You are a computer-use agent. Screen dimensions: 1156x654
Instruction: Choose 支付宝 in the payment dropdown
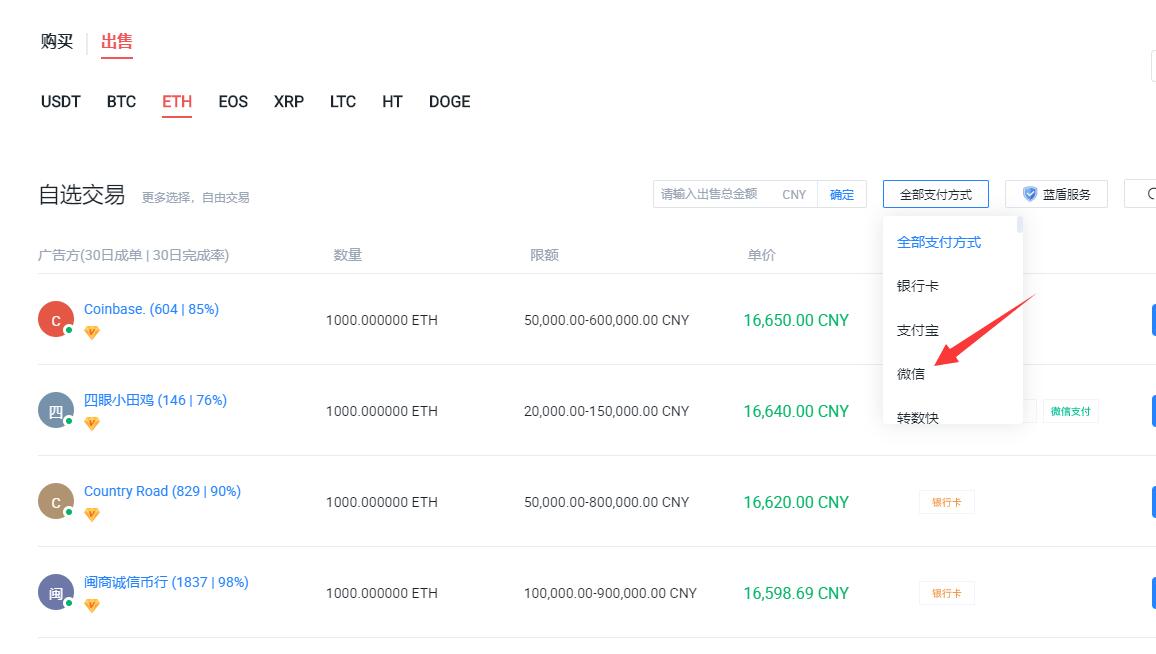[x=917, y=330]
